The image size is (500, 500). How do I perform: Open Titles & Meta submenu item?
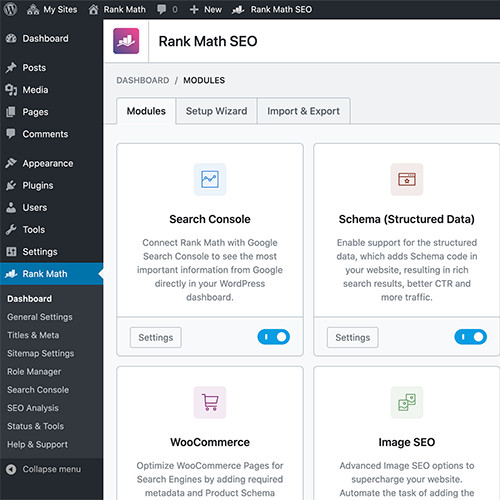[33, 335]
